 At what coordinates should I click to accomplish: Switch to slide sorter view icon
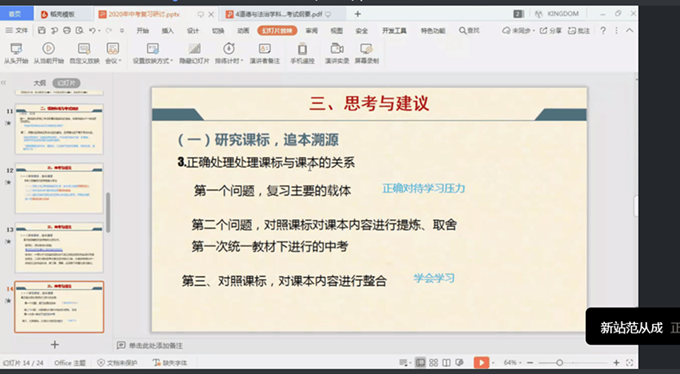coord(433,362)
